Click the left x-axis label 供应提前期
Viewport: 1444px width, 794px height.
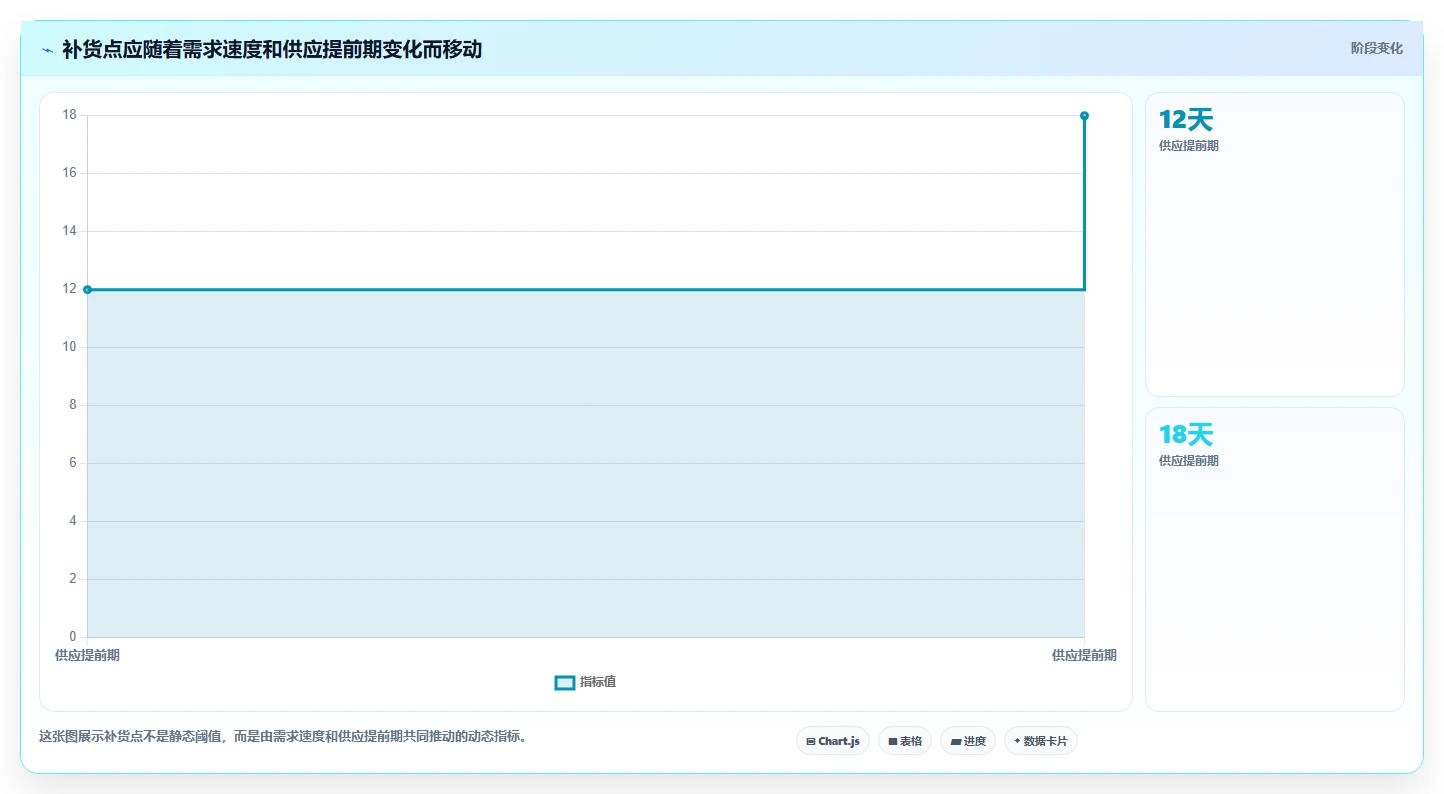pos(87,655)
